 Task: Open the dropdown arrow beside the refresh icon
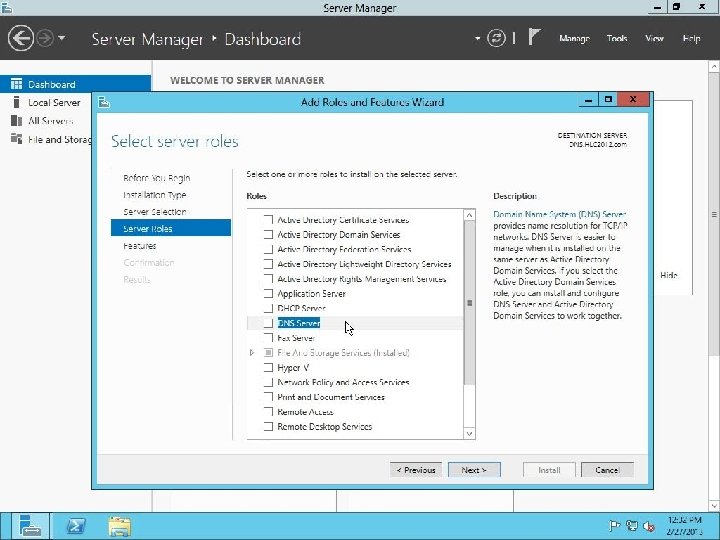pos(478,39)
